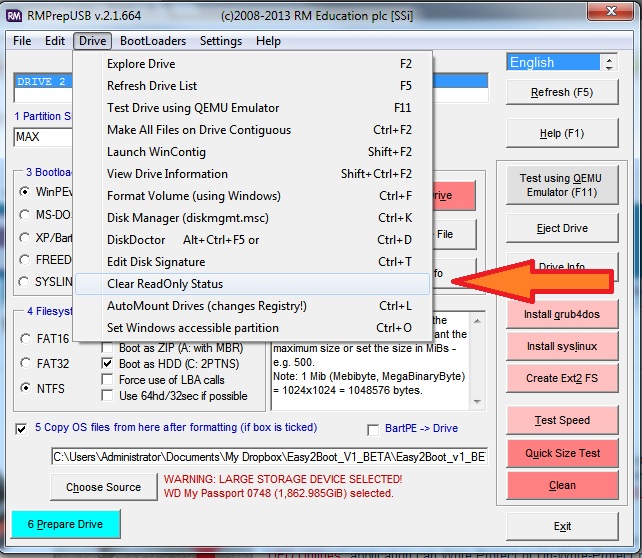Screen dimensions: 642x558
Task: Click Test using QEMU Emulator (F11) button
Action: [x=562, y=185]
